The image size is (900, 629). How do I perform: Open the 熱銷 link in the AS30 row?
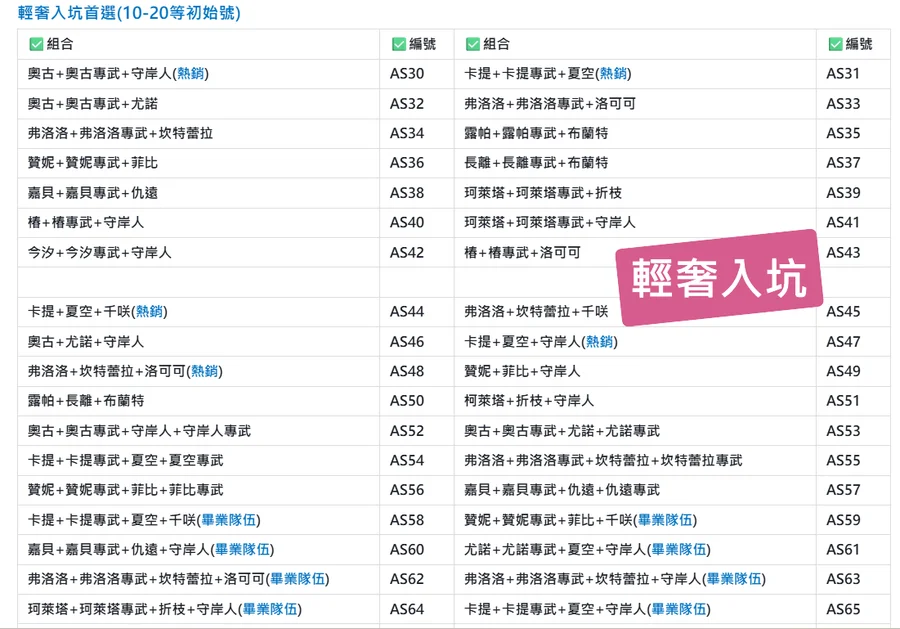(192, 74)
